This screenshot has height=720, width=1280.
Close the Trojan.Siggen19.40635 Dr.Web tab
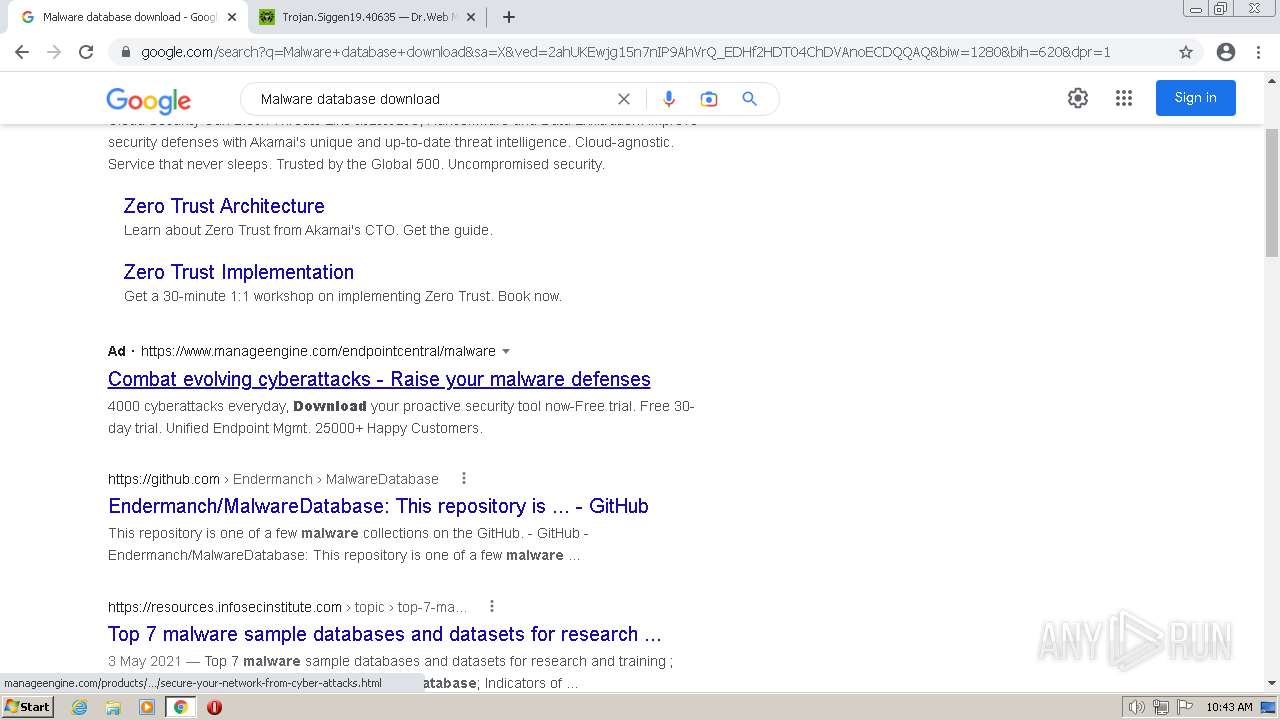pos(471,17)
